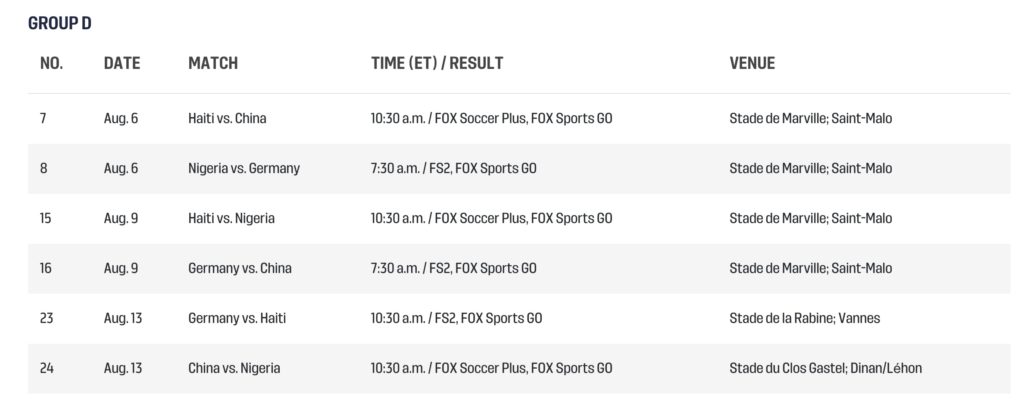1024x413 pixels.
Task: Select the Germany vs. Haiti match
Action: pos(236,318)
